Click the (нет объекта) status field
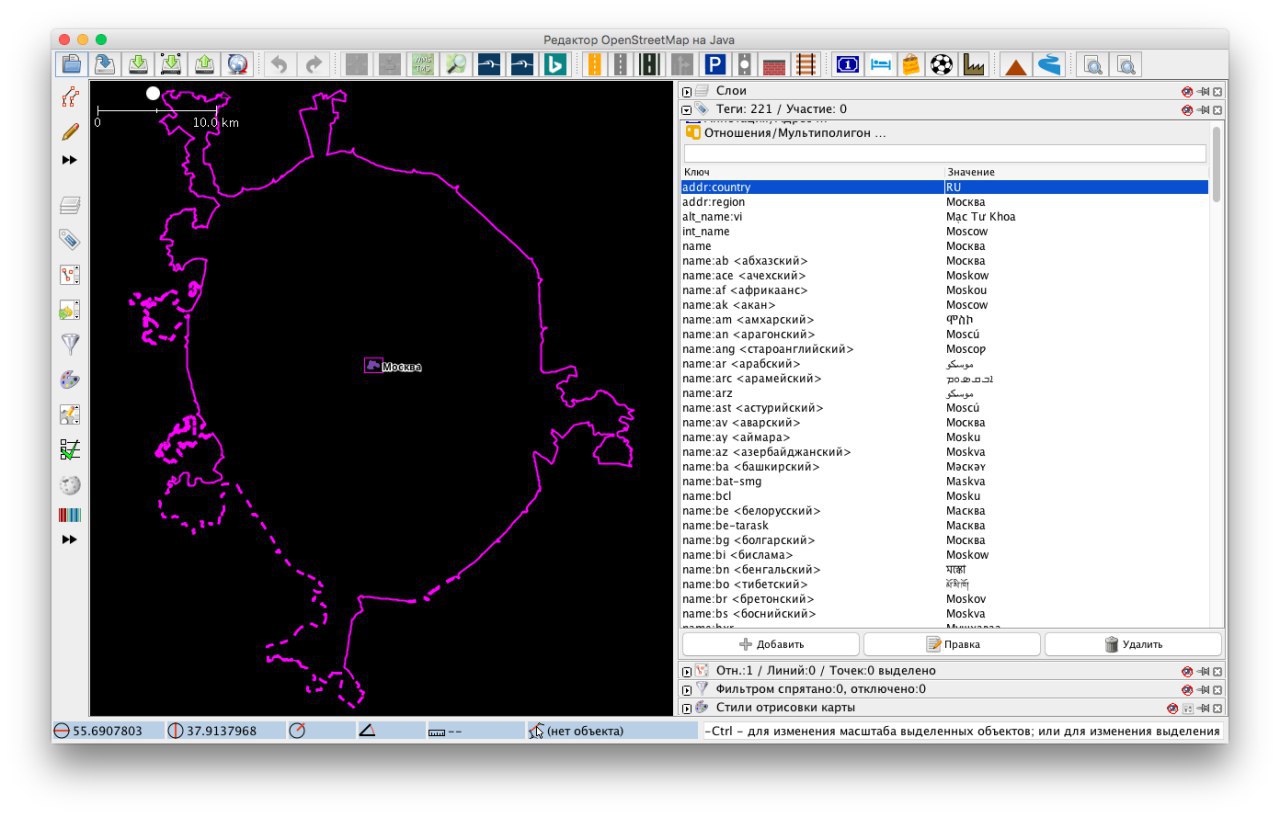1280x817 pixels. (x=610, y=731)
